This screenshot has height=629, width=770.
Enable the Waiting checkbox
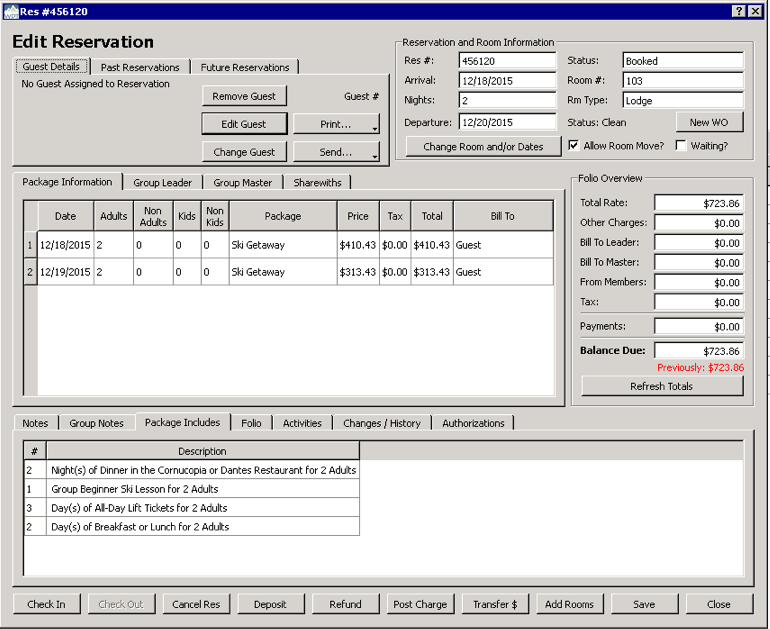[x=681, y=145]
